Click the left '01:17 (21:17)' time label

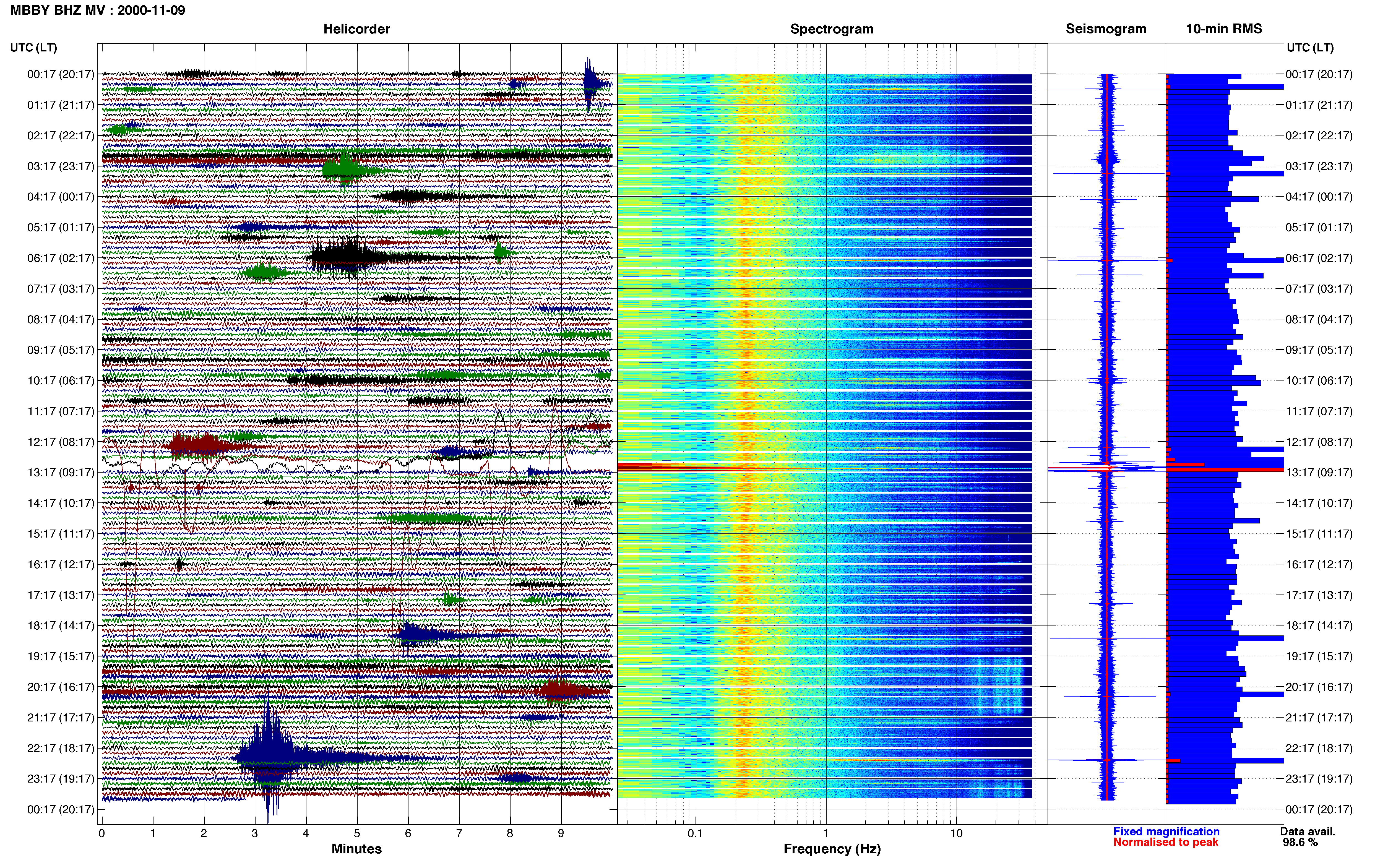(x=61, y=105)
